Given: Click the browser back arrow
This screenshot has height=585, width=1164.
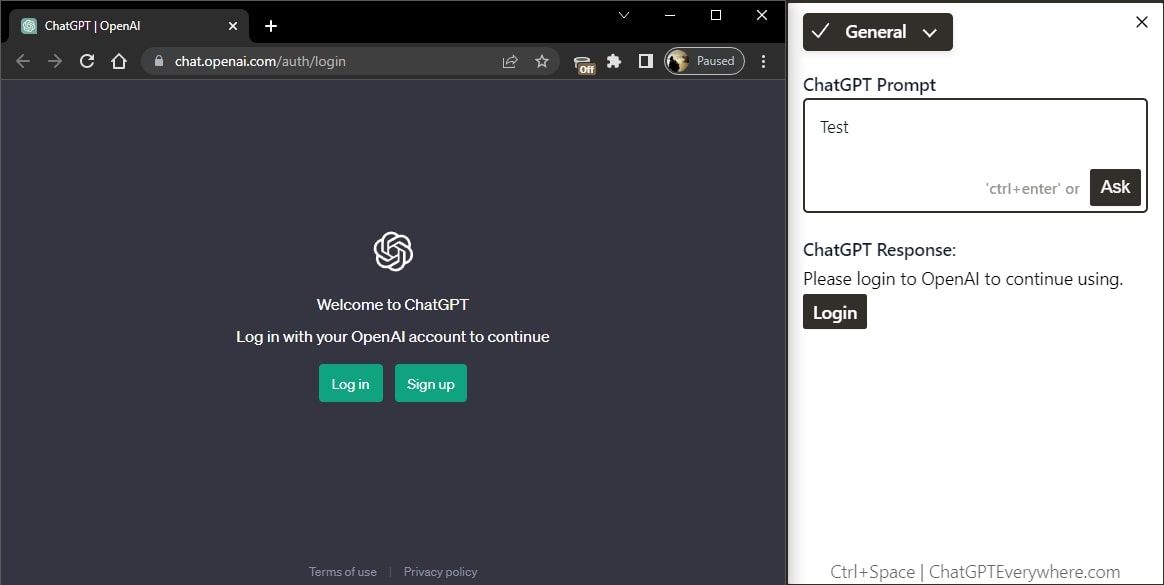Looking at the screenshot, I should [23, 62].
